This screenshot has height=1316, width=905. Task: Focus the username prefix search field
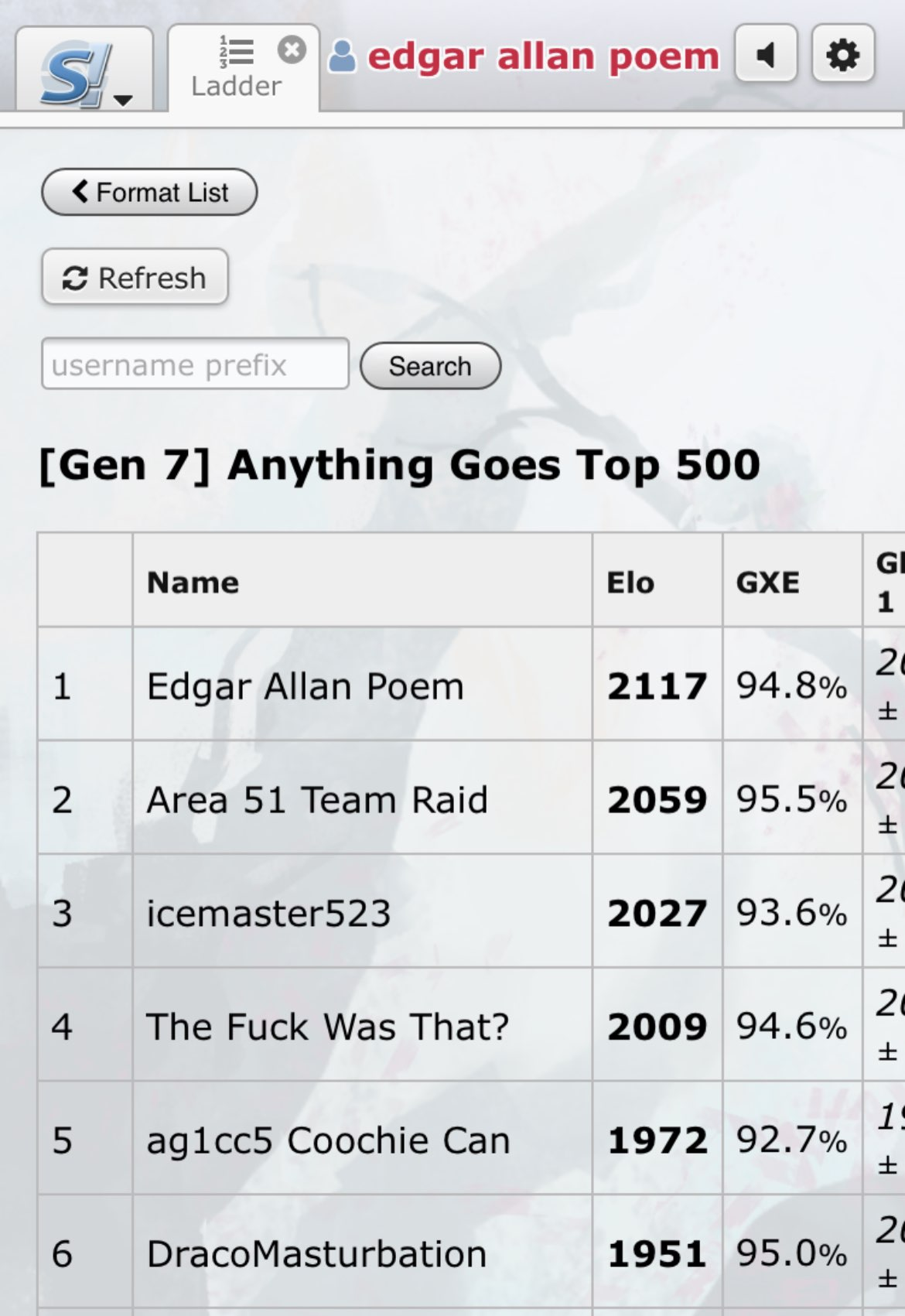click(x=195, y=364)
